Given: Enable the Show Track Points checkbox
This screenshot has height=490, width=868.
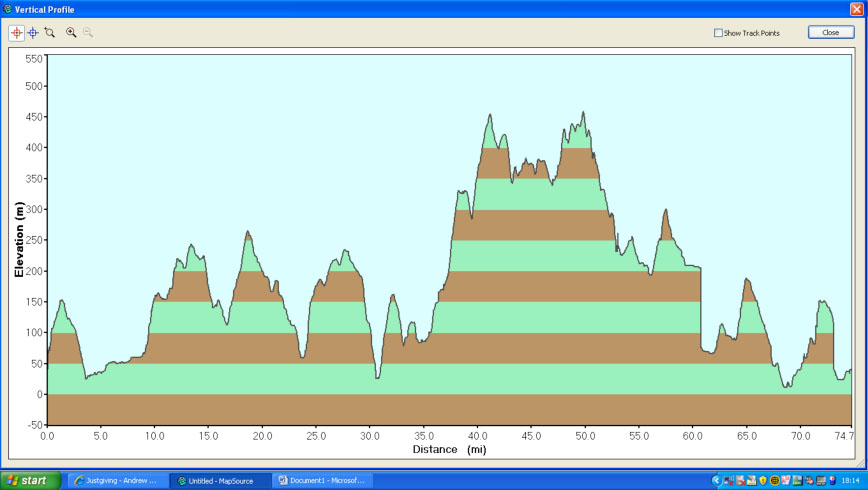Looking at the screenshot, I should 718,33.
